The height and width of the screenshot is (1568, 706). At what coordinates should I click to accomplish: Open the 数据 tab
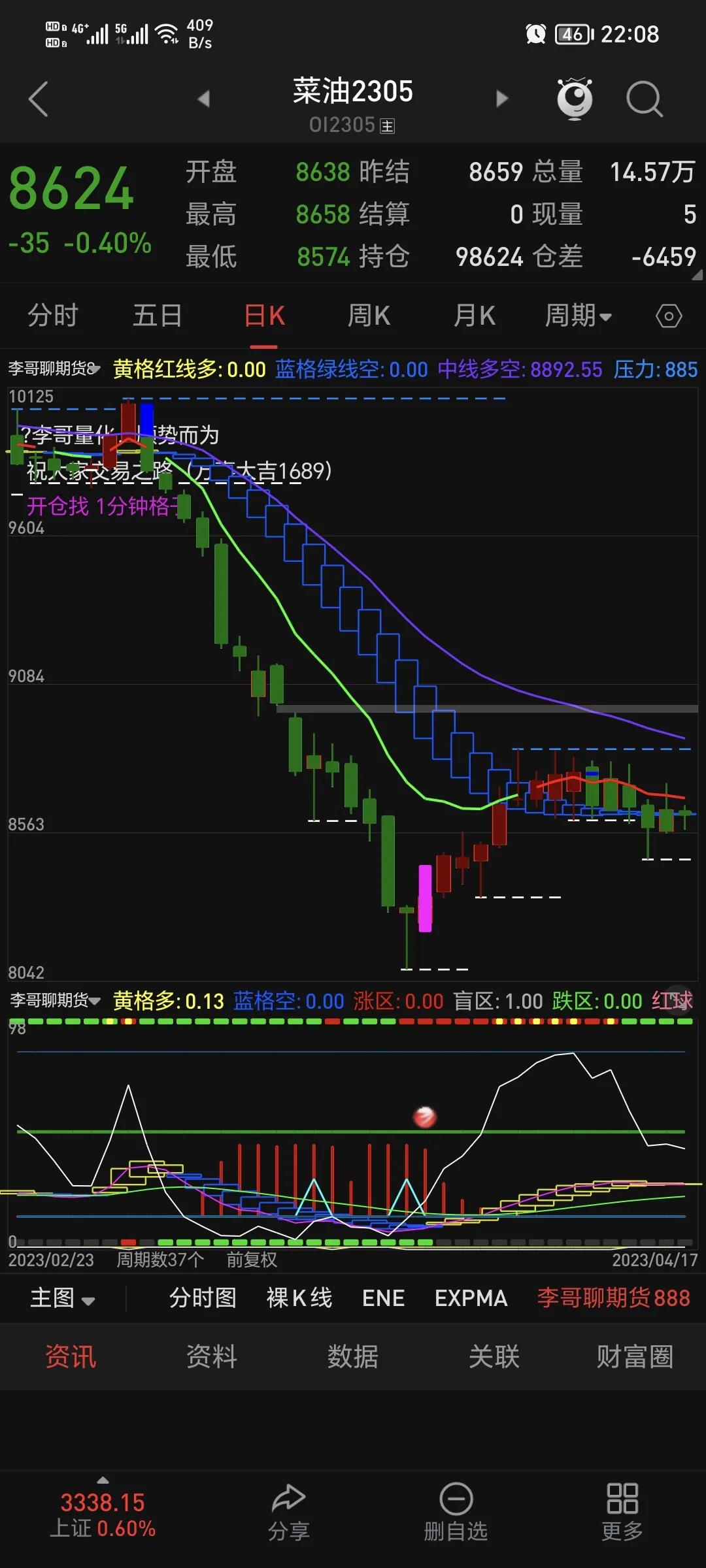[353, 1357]
